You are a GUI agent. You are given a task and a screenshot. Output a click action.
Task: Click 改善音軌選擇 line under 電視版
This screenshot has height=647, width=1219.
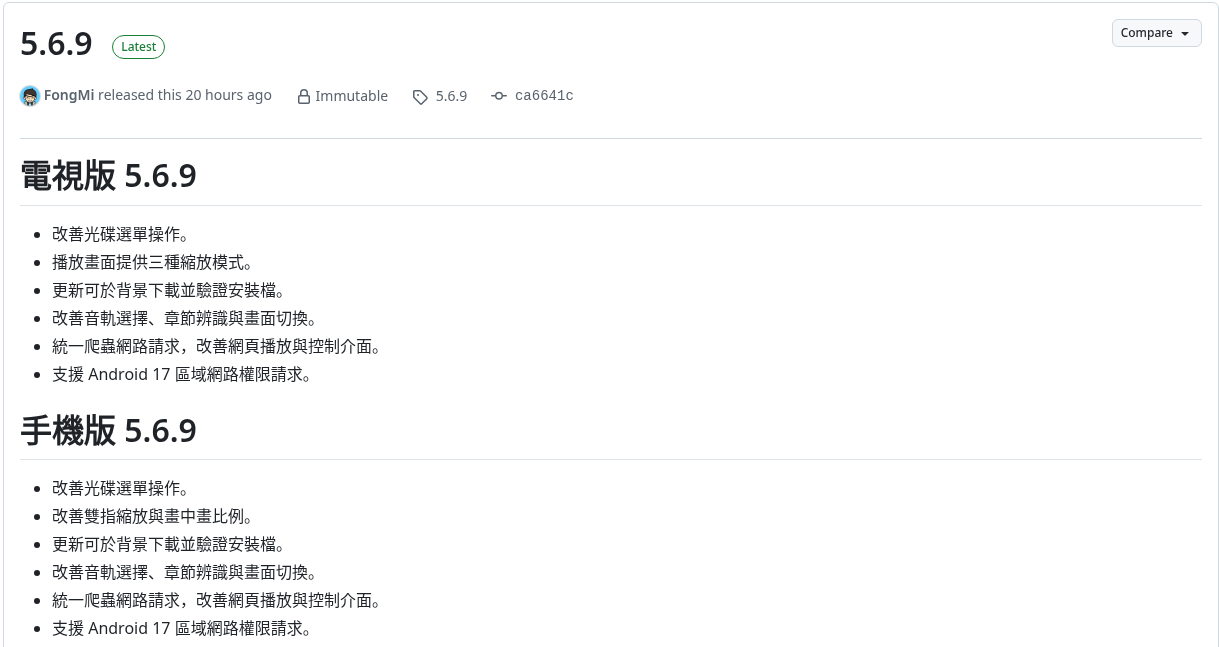click(185, 318)
